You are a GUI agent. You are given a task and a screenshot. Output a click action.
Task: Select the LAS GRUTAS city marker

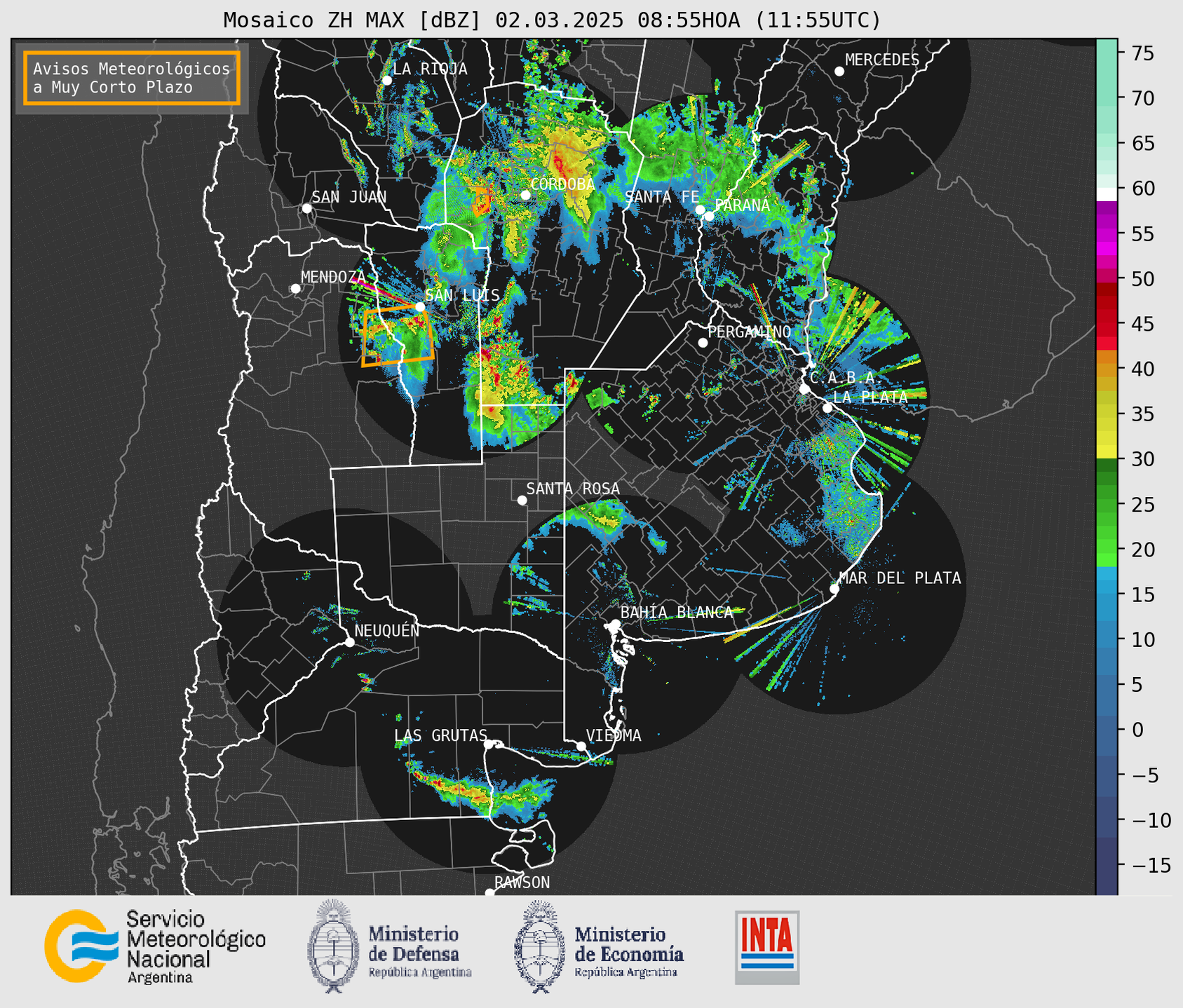tap(489, 744)
